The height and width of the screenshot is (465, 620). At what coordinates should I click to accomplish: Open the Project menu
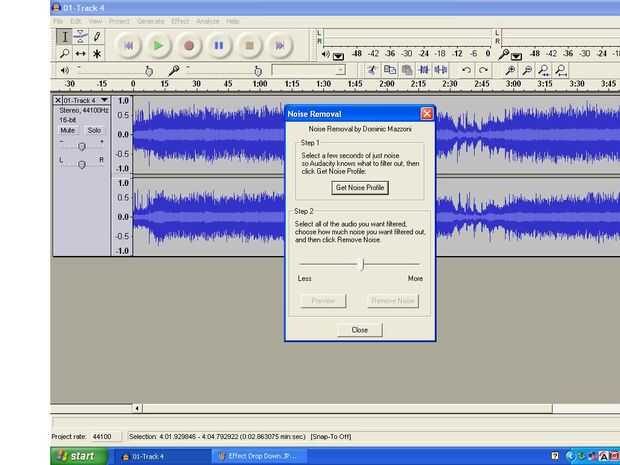(x=119, y=21)
